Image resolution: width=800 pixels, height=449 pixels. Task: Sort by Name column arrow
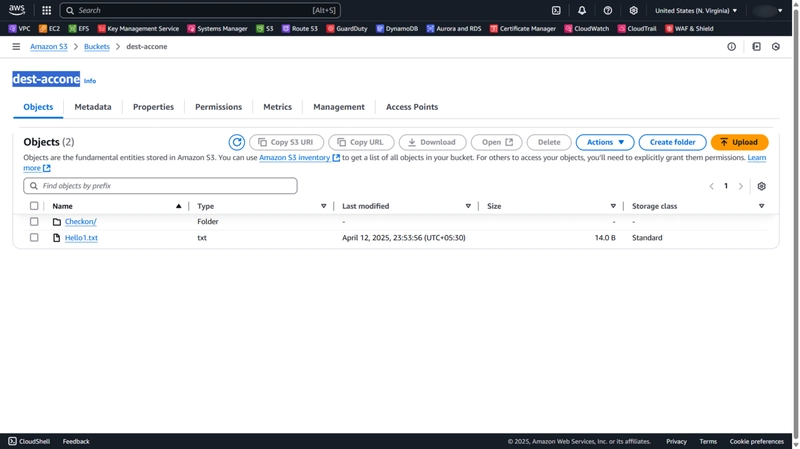179,206
